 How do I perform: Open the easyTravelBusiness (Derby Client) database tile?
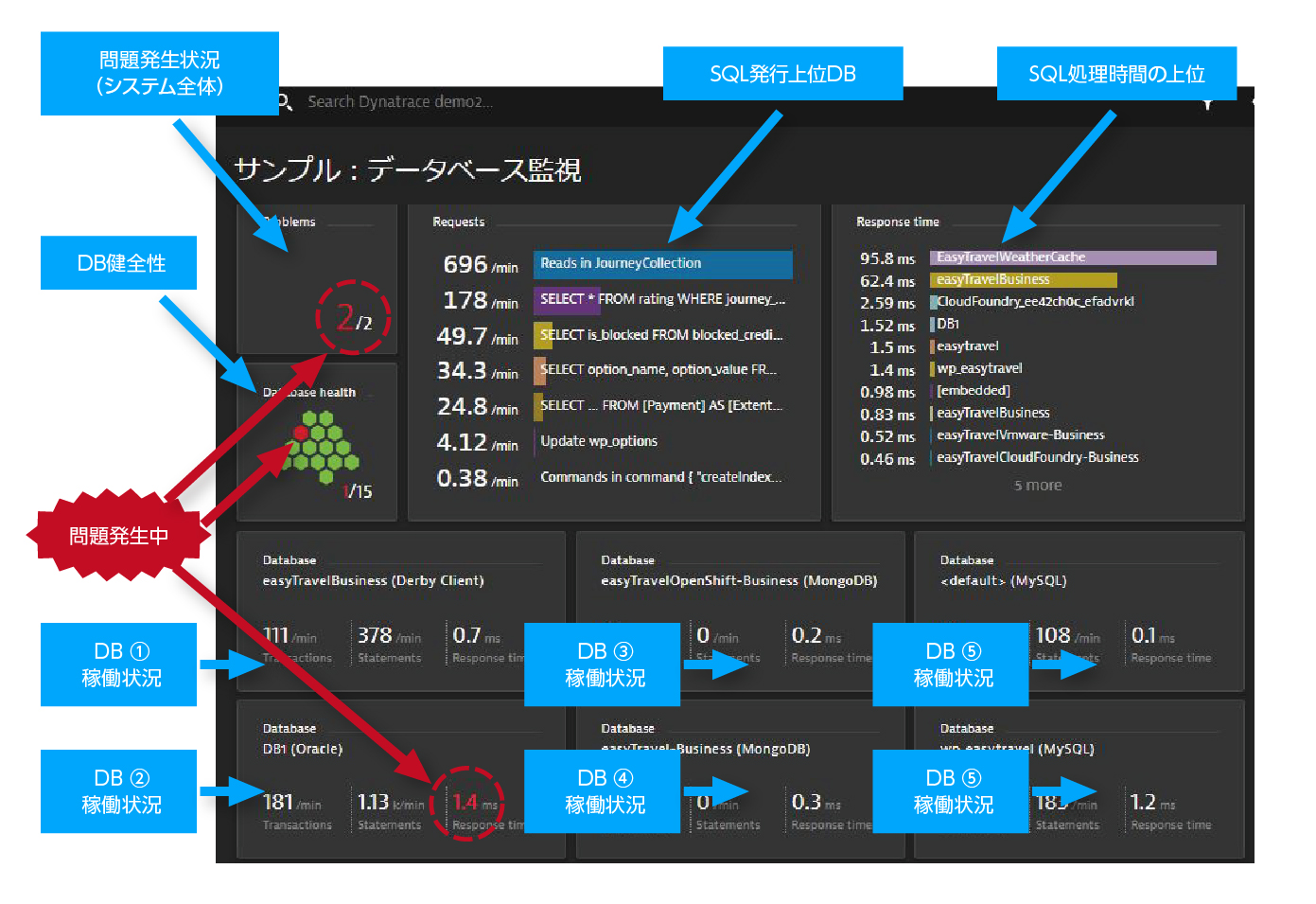(401, 611)
